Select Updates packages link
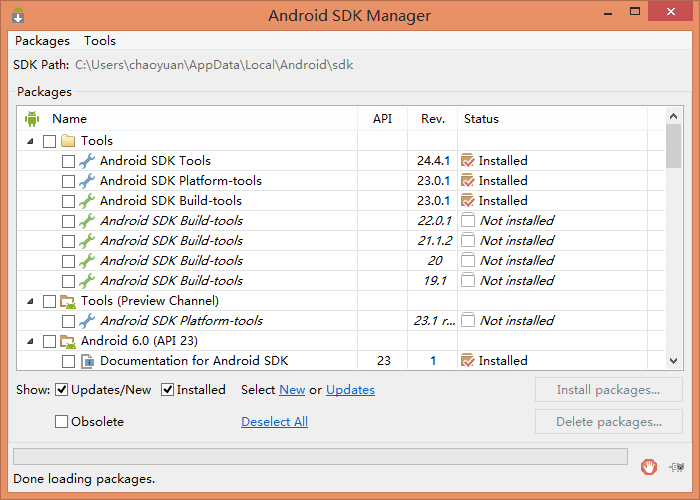The width and height of the screenshot is (700, 500). (x=350, y=390)
